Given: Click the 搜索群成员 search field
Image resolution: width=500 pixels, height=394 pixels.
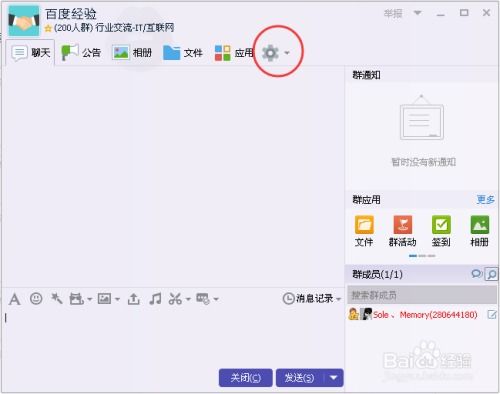Looking at the screenshot, I should tap(422, 295).
